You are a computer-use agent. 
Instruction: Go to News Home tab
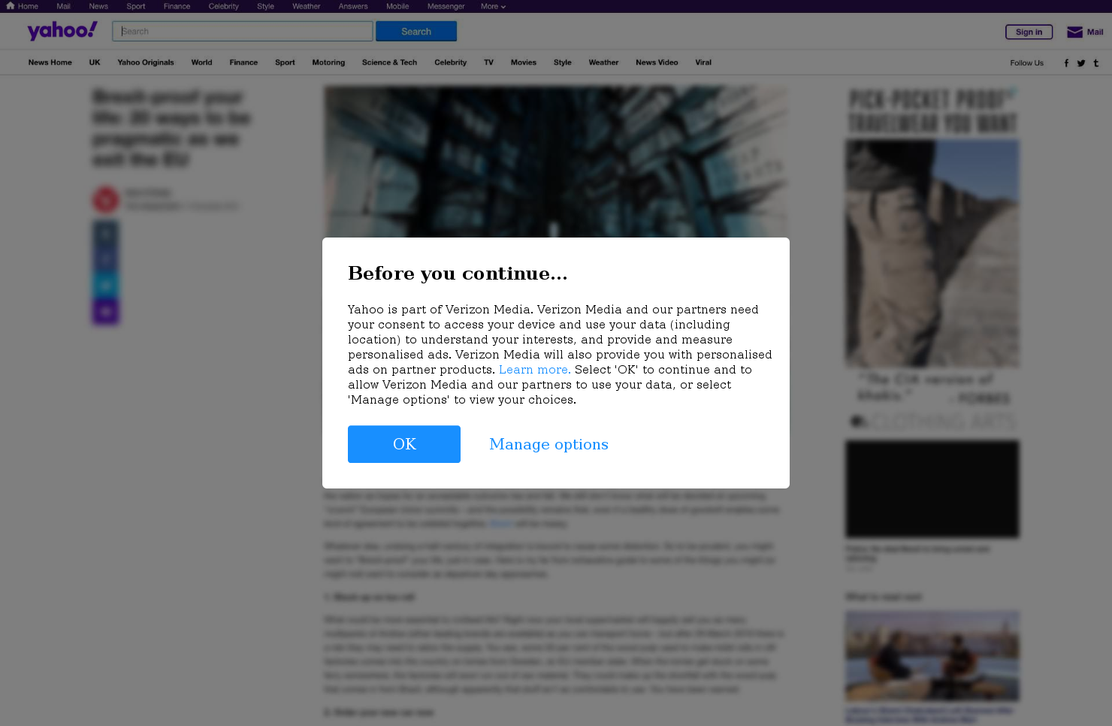pos(50,62)
